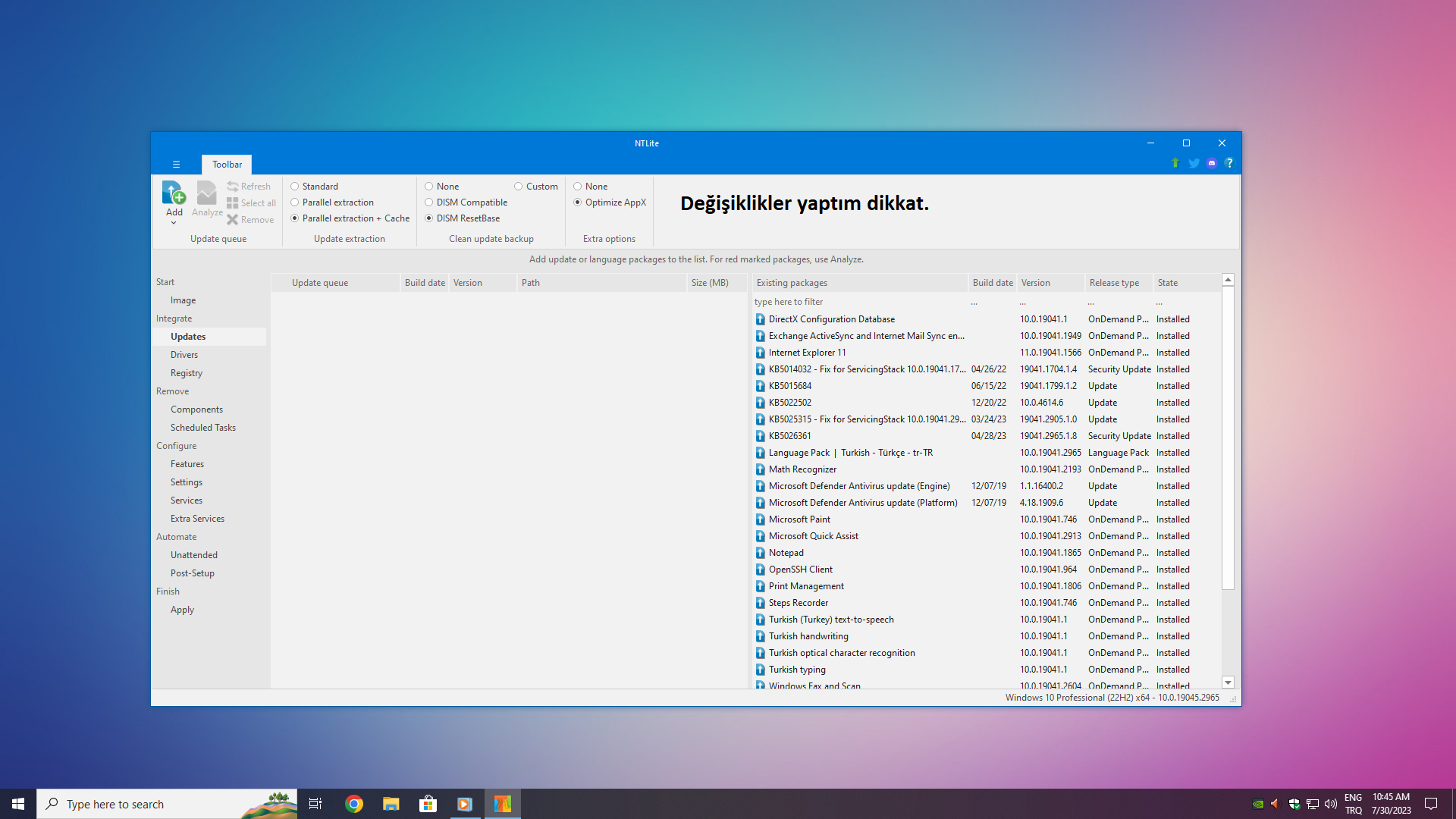
Task: Switch to the Toolbar ribbon tab
Action: pyautogui.click(x=227, y=165)
